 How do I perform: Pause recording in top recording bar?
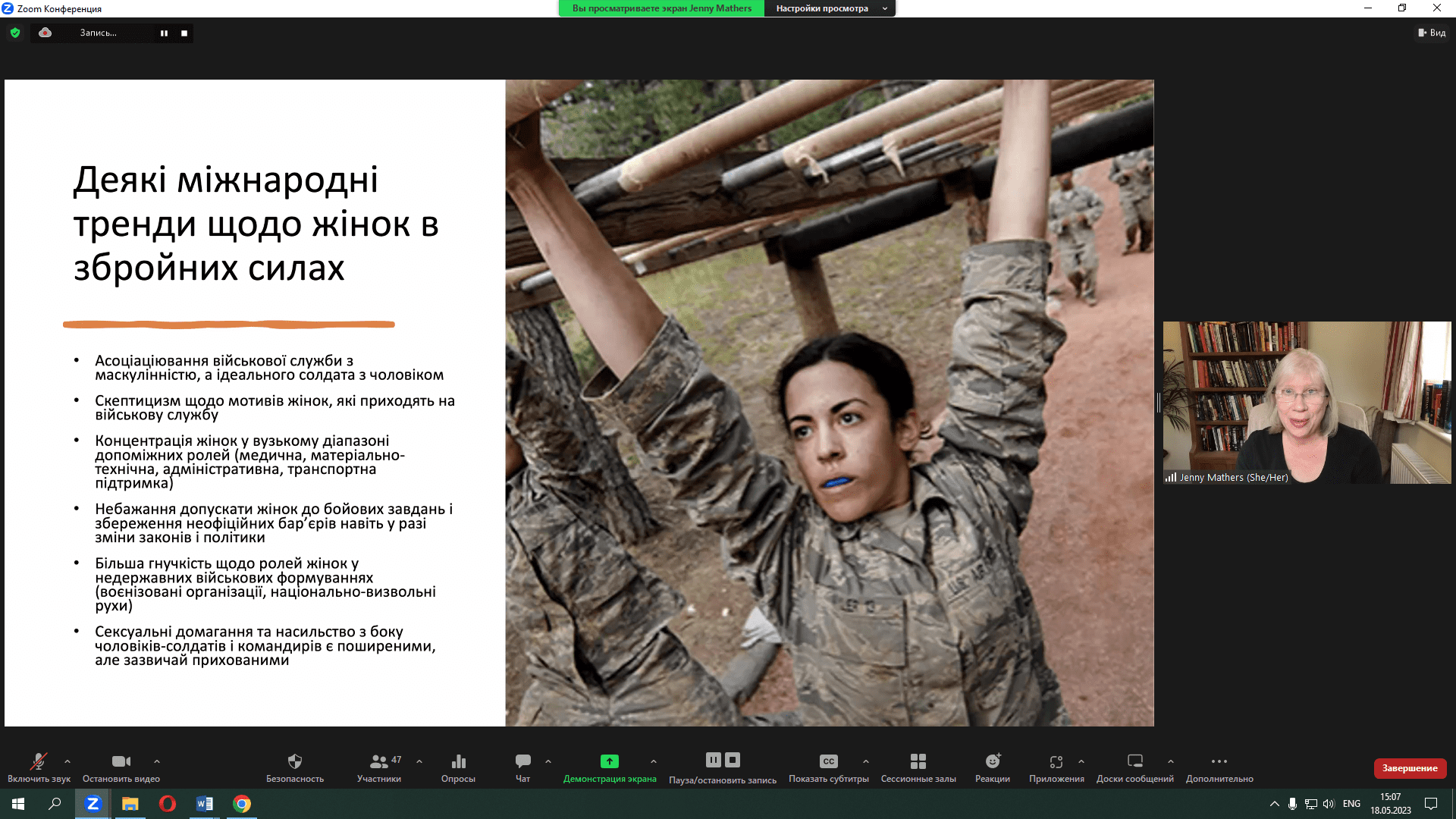(x=164, y=33)
